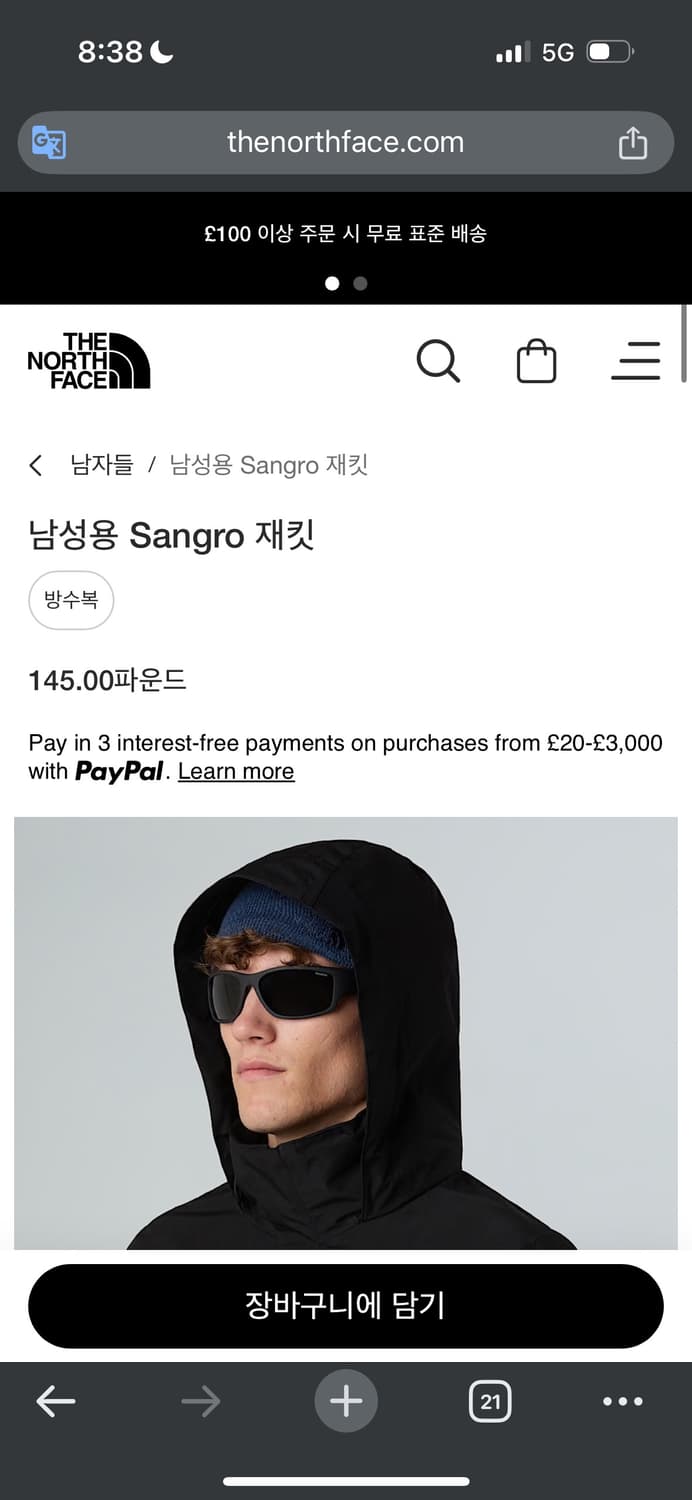Go back with the browser left arrow
Image resolution: width=692 pixels, height=1500 pixels.
(56, 1401)
